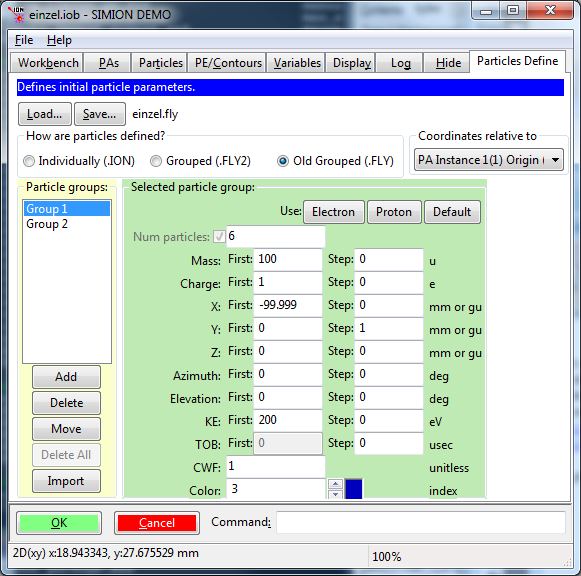The image size is (581, 576).
Task: Click the Load... button
Action: tap(44, 114)
